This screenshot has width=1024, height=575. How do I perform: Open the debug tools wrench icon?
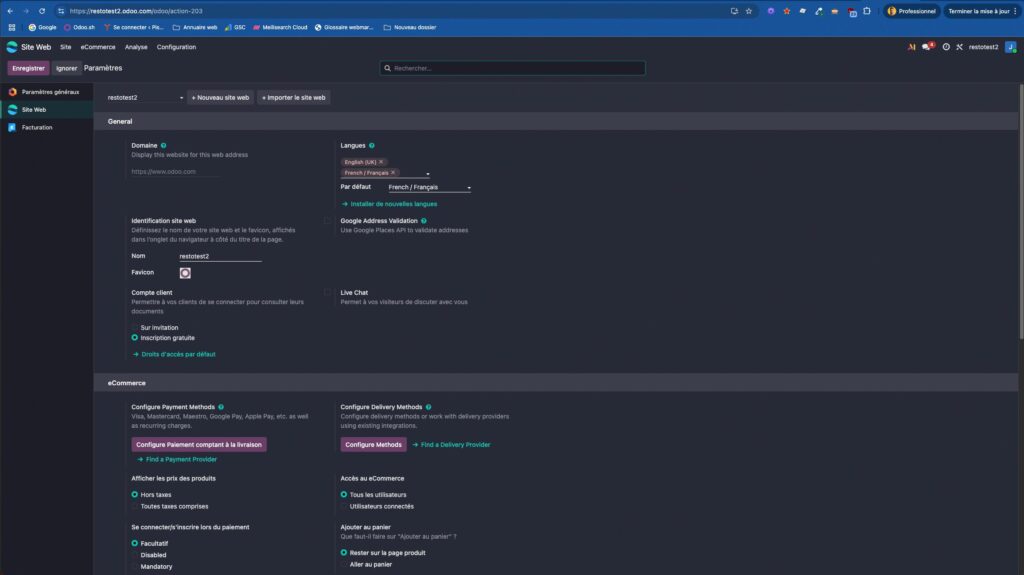959,47
